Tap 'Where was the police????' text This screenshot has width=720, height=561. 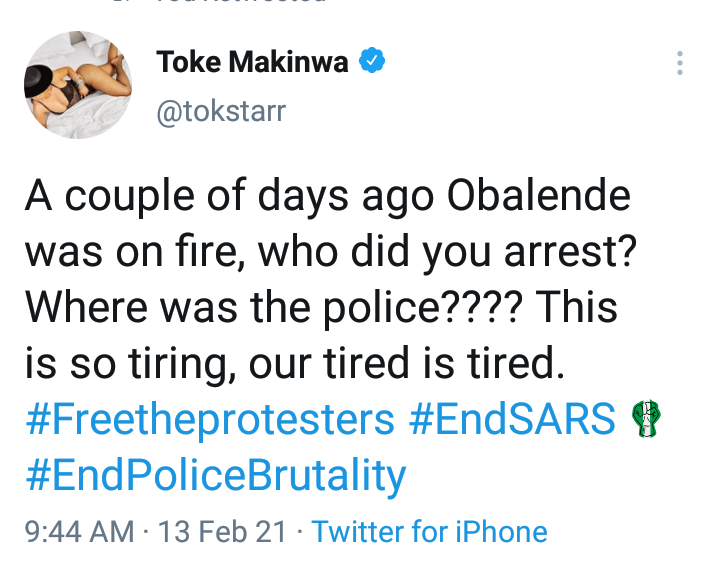pos(274,309)
